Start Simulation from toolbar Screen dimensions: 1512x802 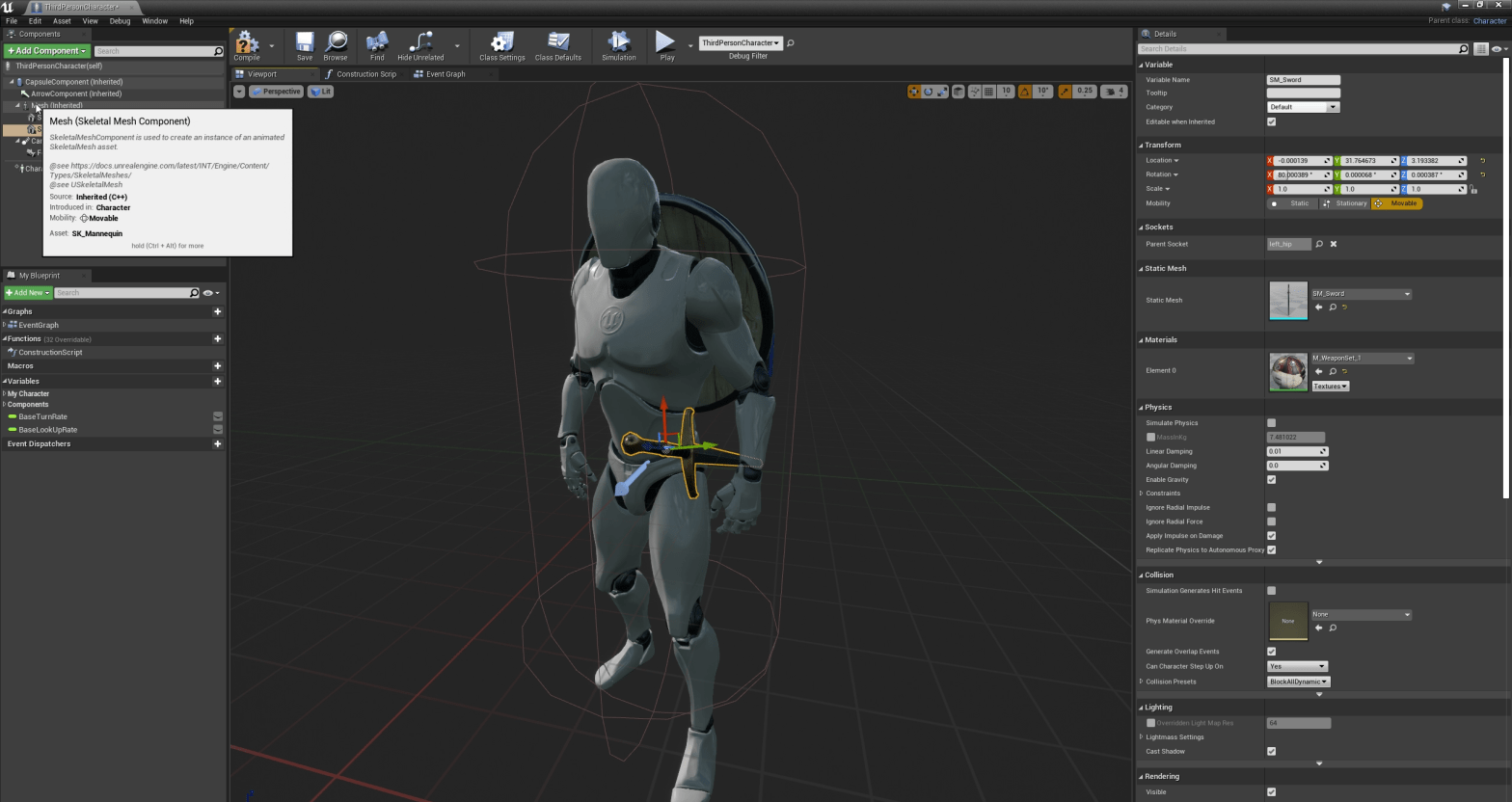tap(618, 44)
